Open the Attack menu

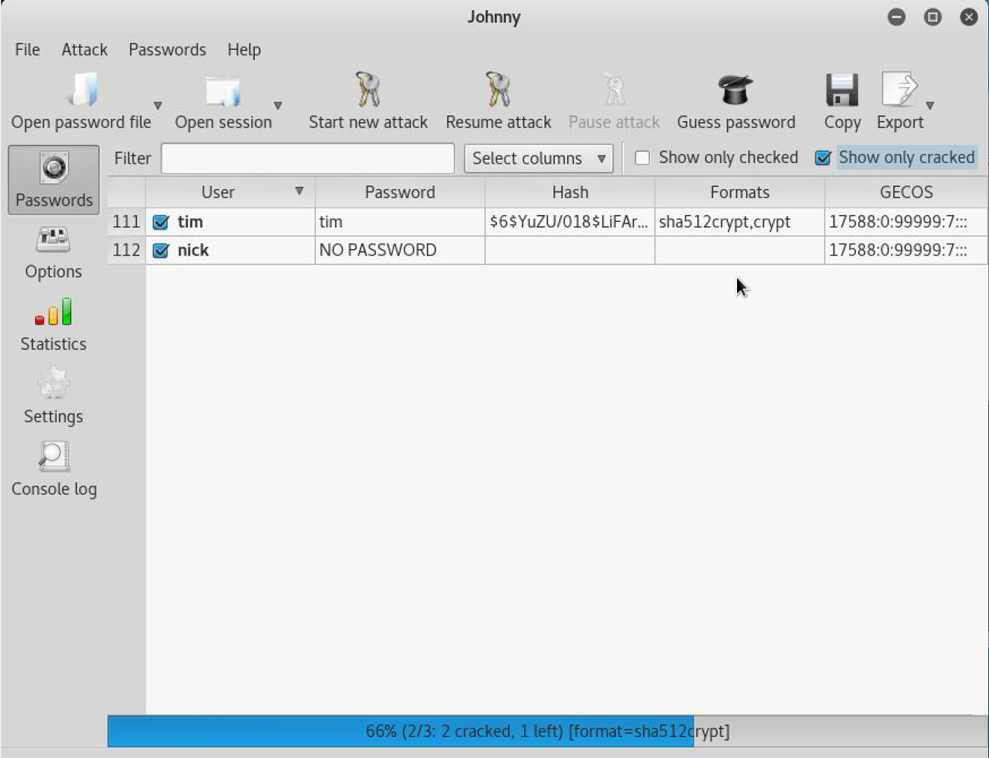click(x=85, y=50)
